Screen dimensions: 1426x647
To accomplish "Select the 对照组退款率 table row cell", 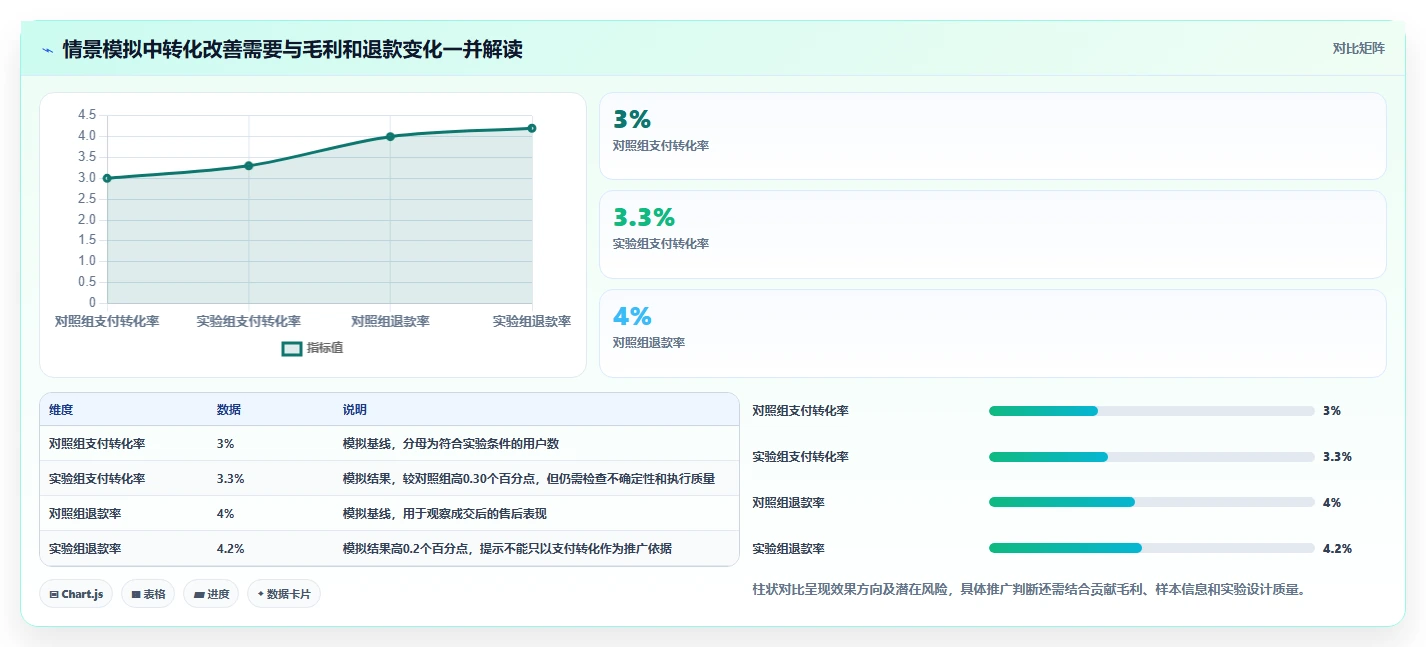I will point(85,514).
